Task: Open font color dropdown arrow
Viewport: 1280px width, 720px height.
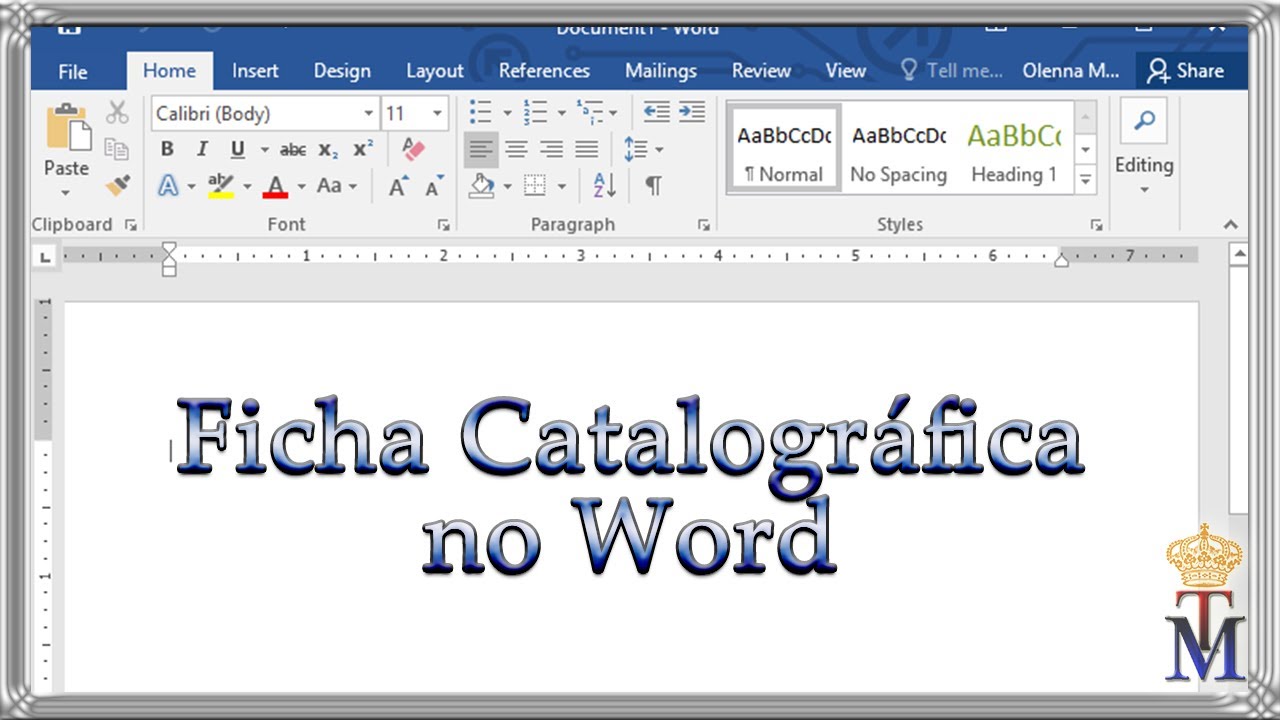Action: (302, 187)
